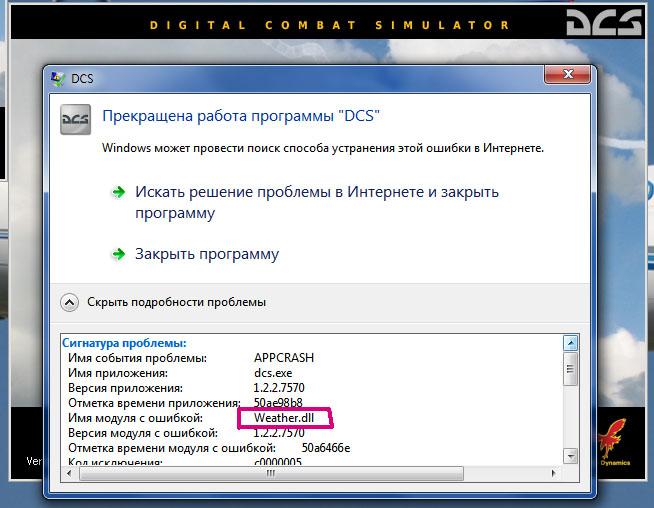Click the APPCRASH value
This screenshot has width=654, height=508.
[x=284, y=358]
